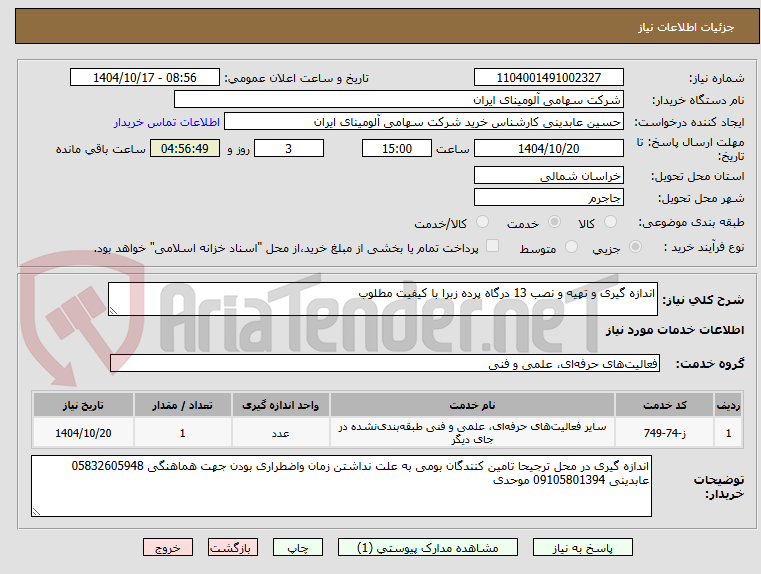Click the unit cell عدد
Image resolution: width=761 pixels, height=574 pixels.
(x=281, y=433)
